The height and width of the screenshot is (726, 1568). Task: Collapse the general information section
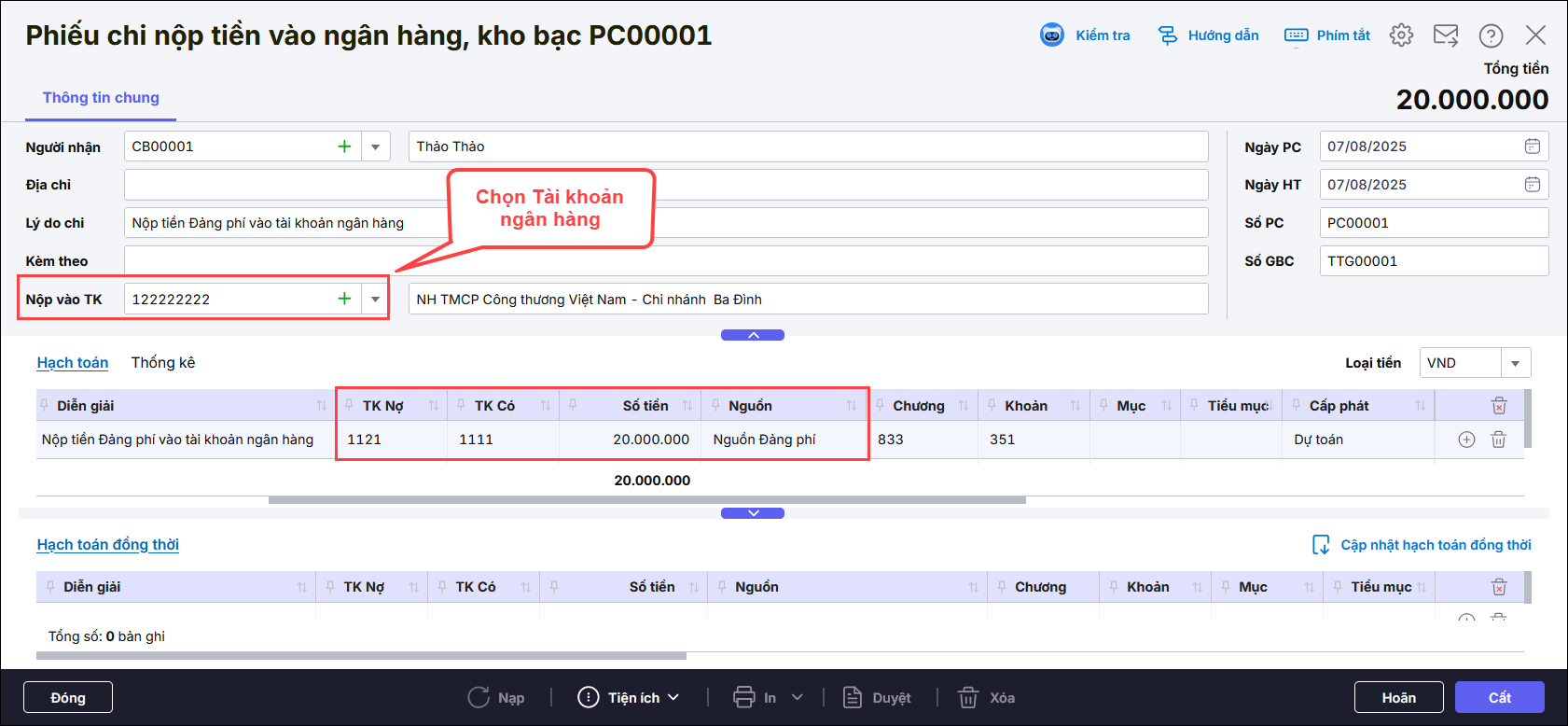(753, 335)
